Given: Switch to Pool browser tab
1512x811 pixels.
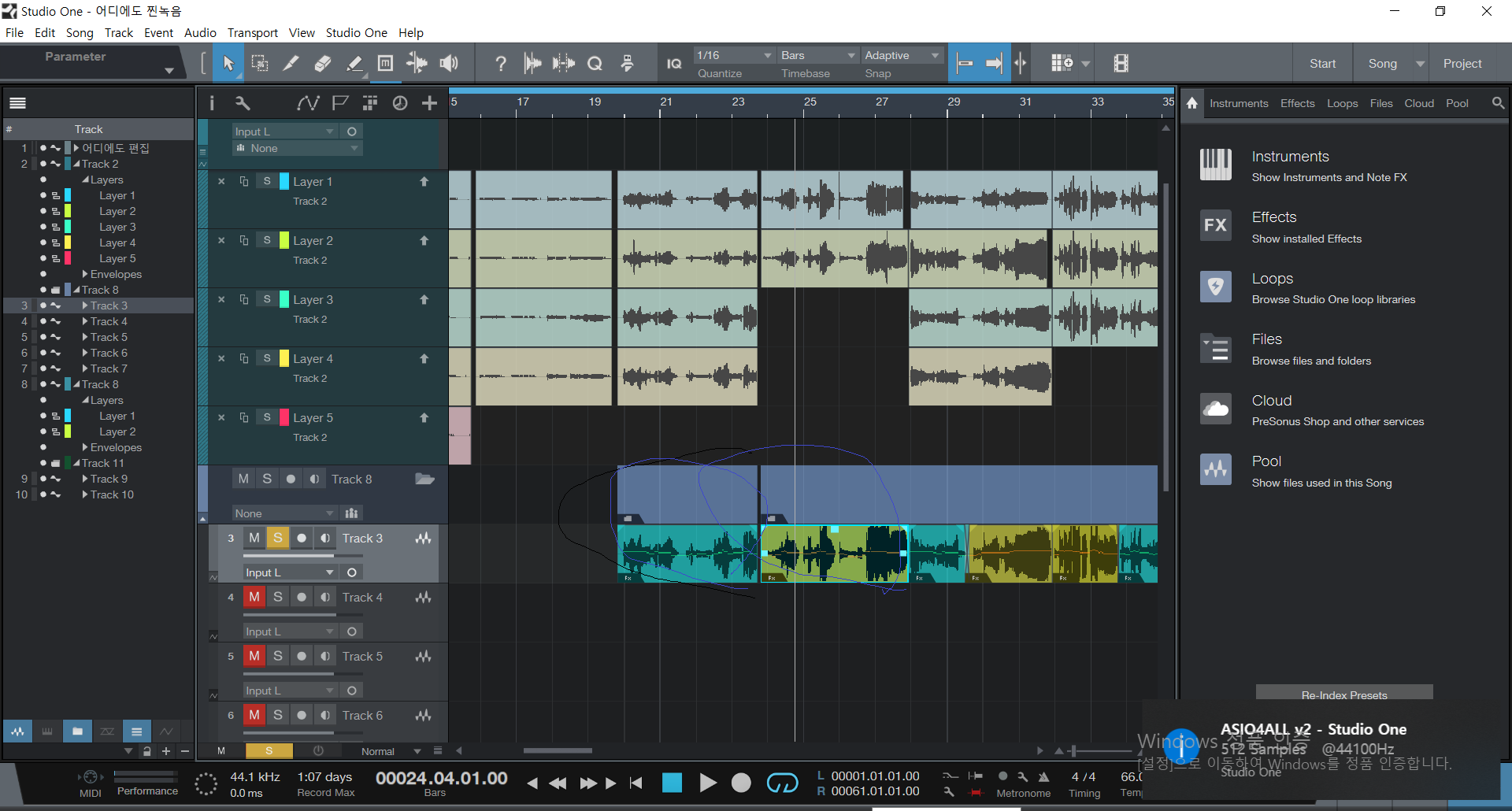Looking at the screenshot, I should (1457, 103).
